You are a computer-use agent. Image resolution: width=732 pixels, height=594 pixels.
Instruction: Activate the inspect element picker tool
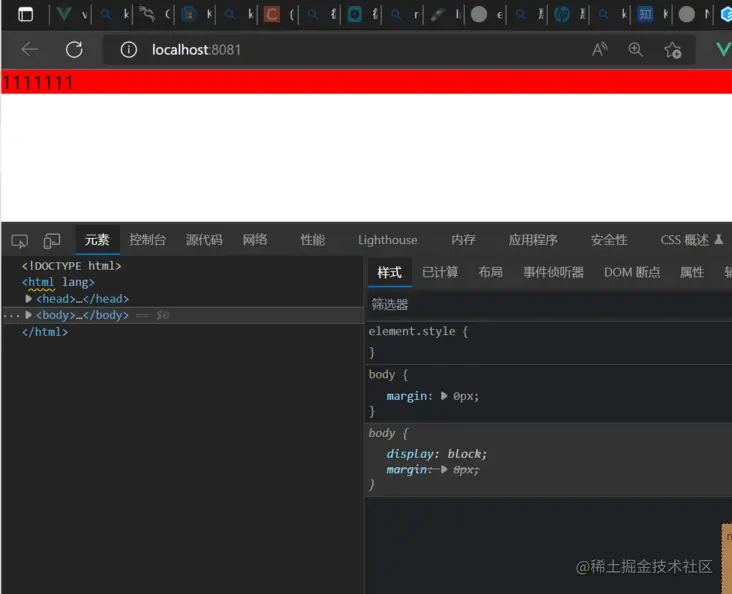coord(20,241)
